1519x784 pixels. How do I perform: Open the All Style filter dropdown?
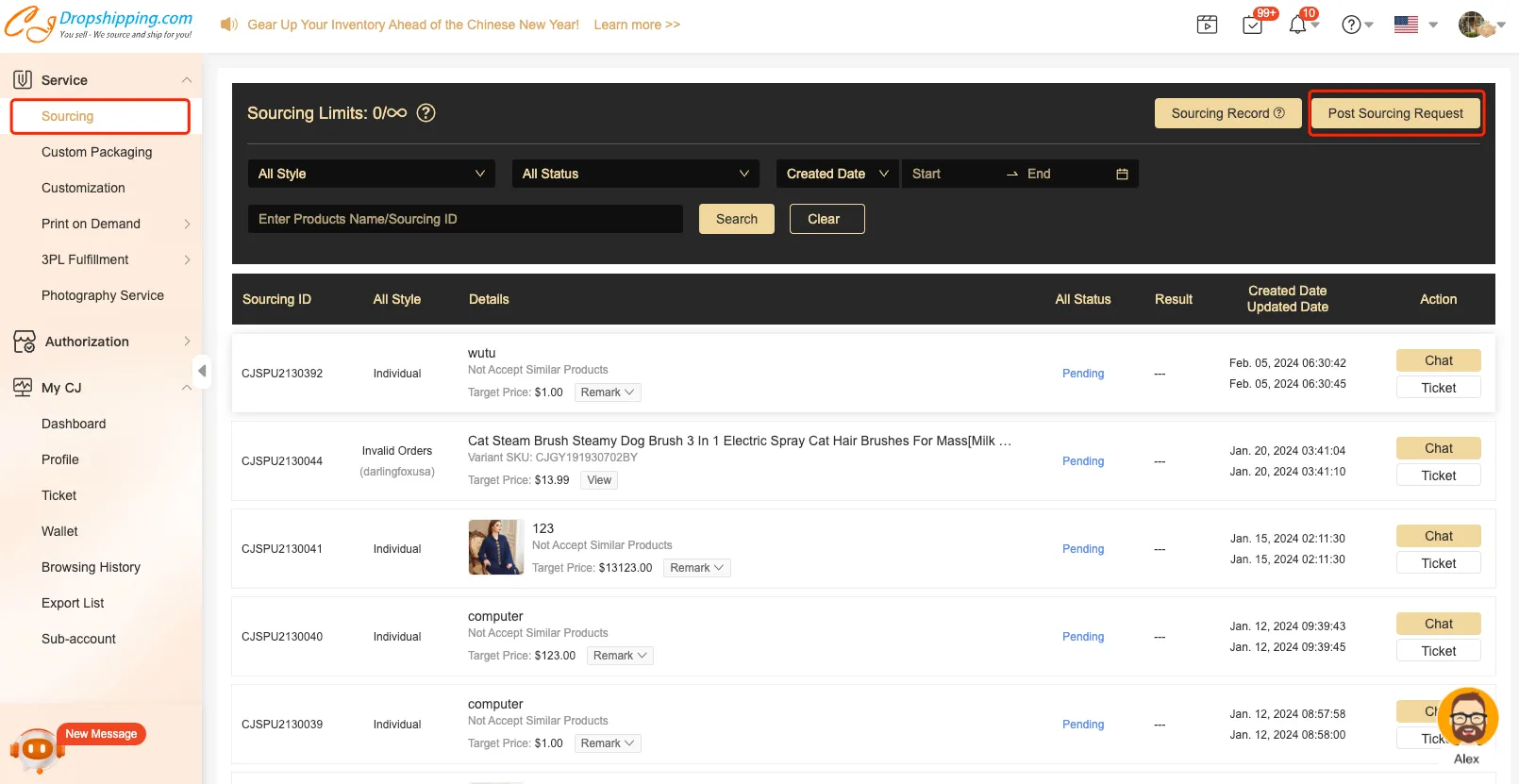[x=371, y=174]
